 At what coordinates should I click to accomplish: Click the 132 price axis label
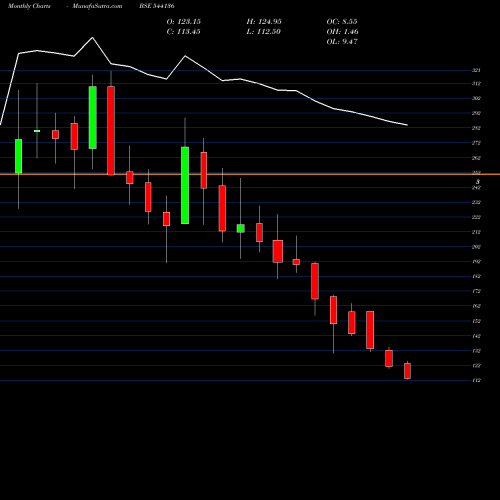pos(476,351)
